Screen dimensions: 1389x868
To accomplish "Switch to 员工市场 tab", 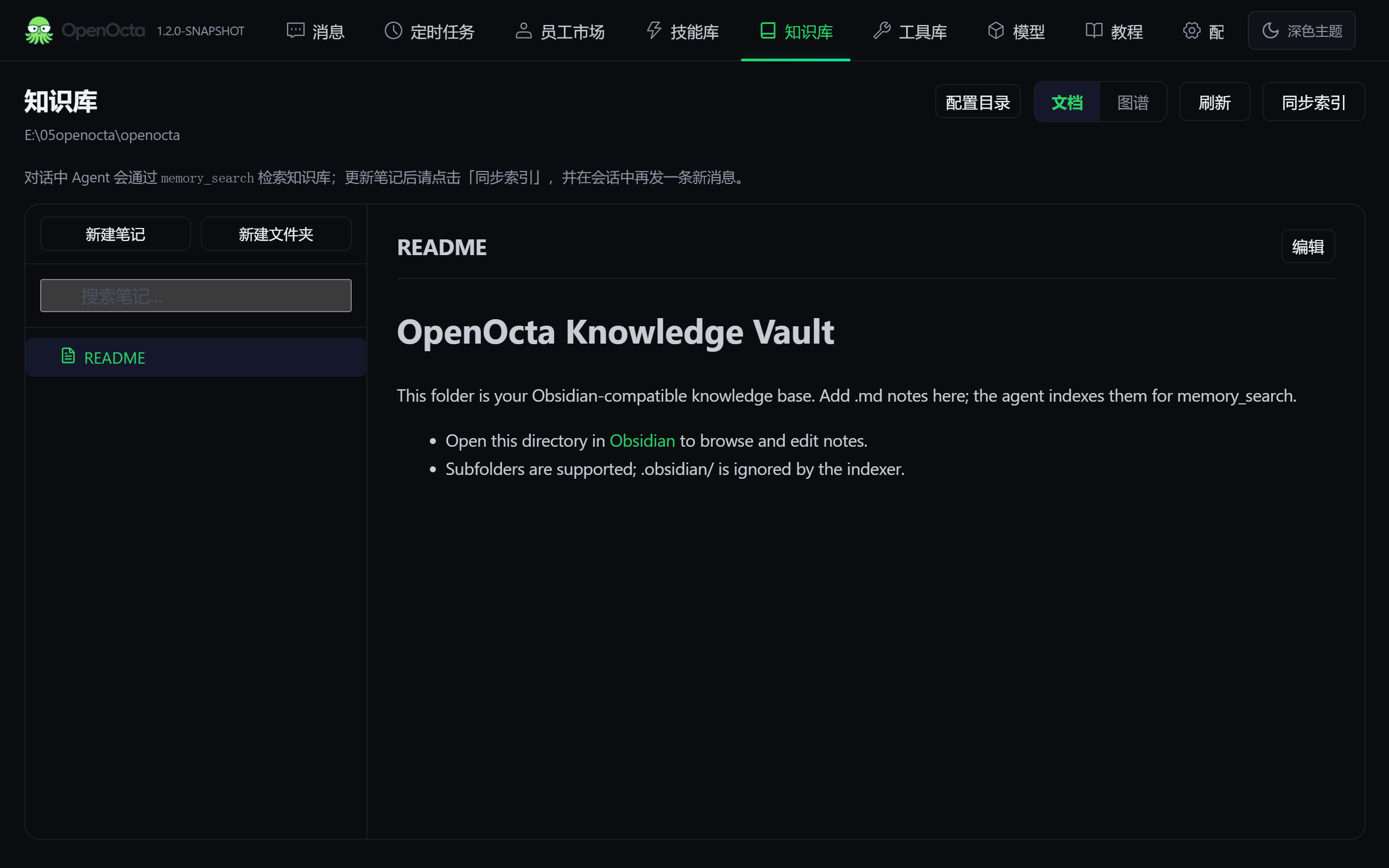I will 560,31.
